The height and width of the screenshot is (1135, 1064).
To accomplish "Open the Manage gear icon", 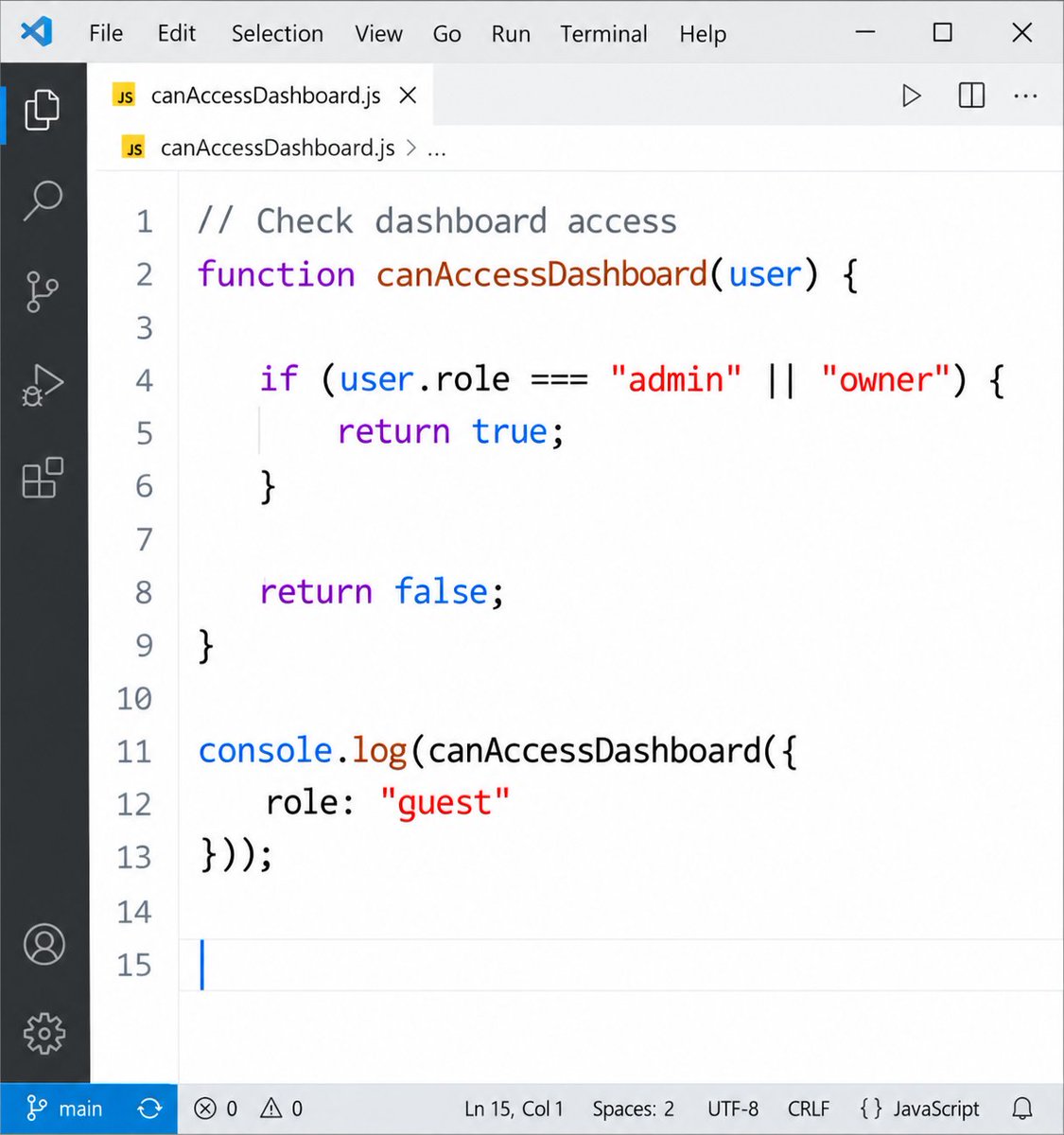I will [44, 1034].
